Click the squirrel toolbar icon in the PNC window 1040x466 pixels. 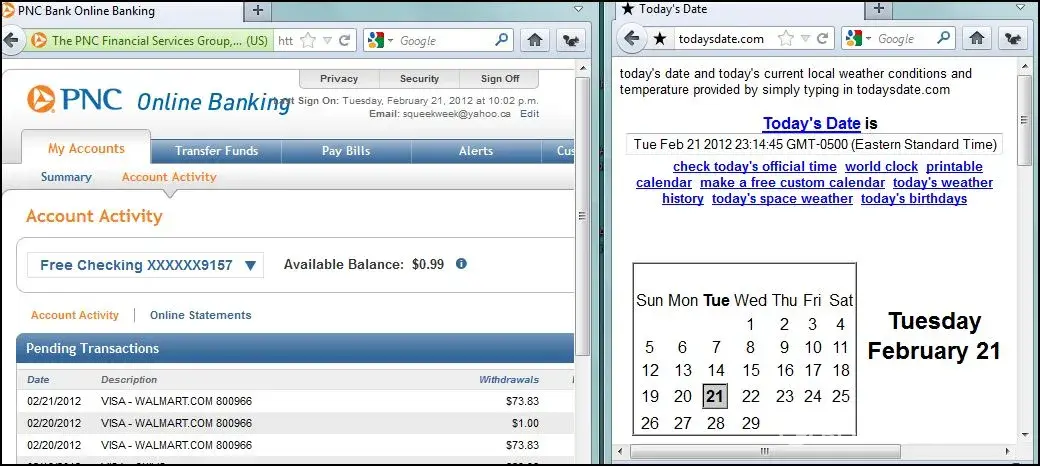point(570,40)
